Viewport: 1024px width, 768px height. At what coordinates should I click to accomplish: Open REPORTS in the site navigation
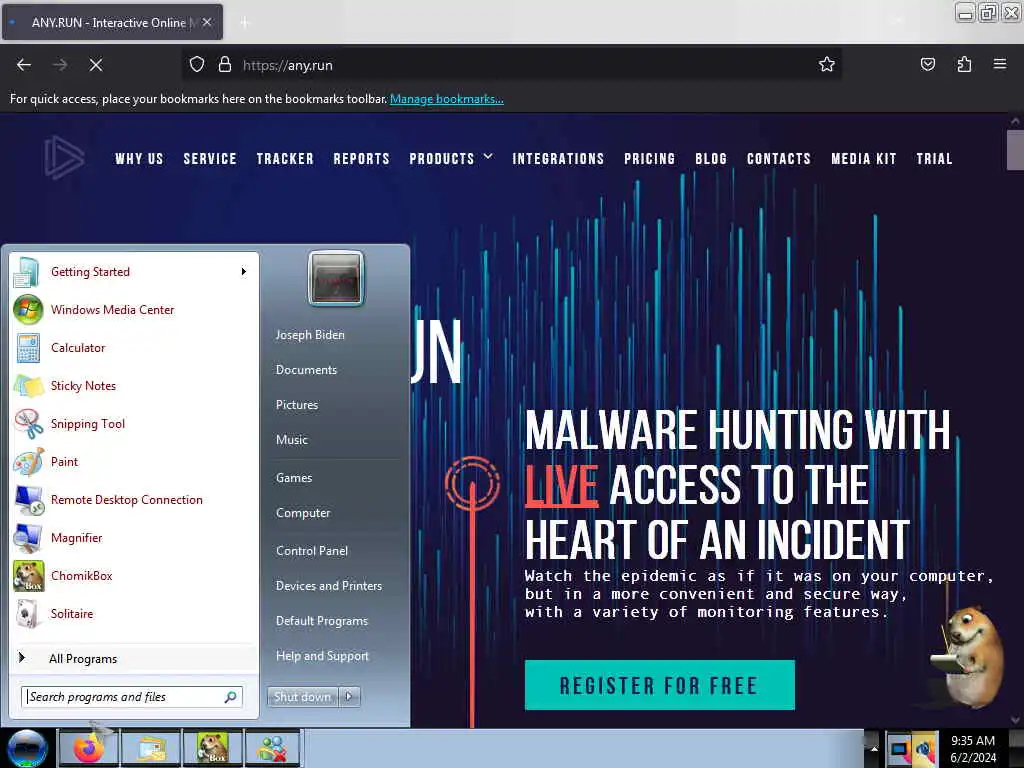coord(361,159)
